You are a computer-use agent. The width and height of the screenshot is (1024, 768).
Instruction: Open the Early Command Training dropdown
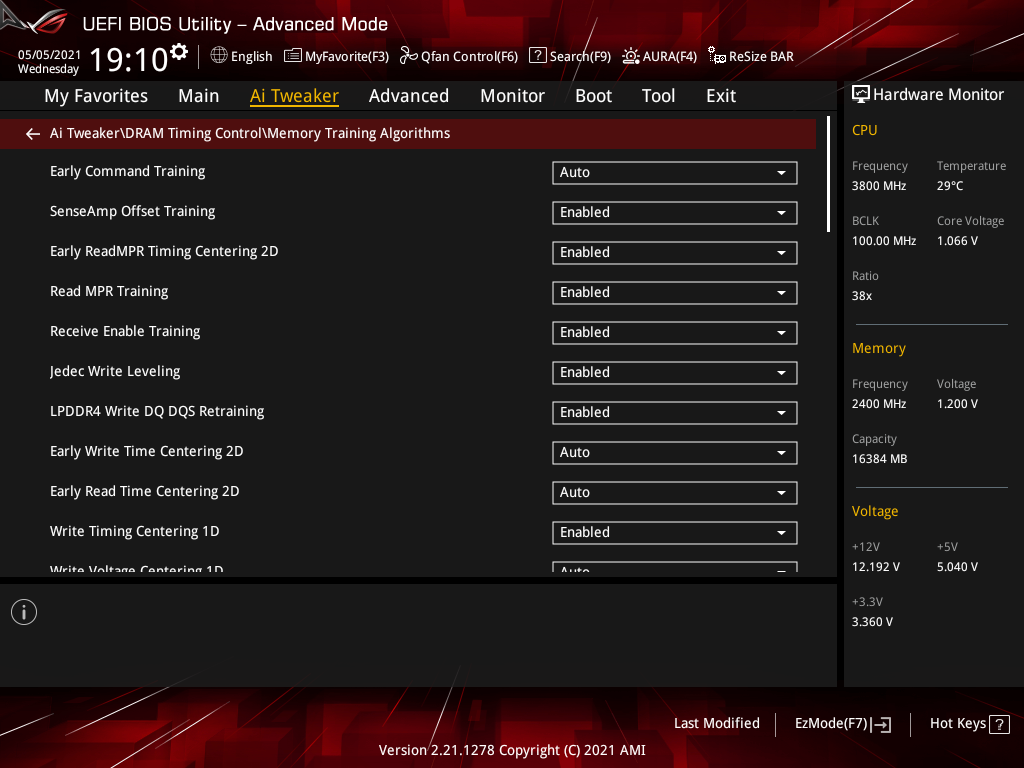(675, 173)
